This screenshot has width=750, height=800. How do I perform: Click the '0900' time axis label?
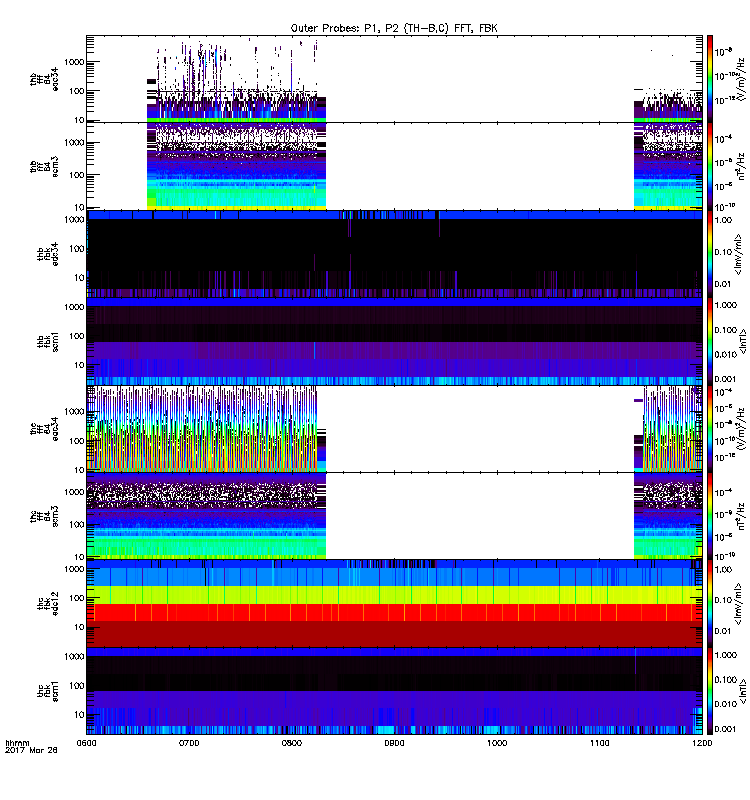point(394,743)
